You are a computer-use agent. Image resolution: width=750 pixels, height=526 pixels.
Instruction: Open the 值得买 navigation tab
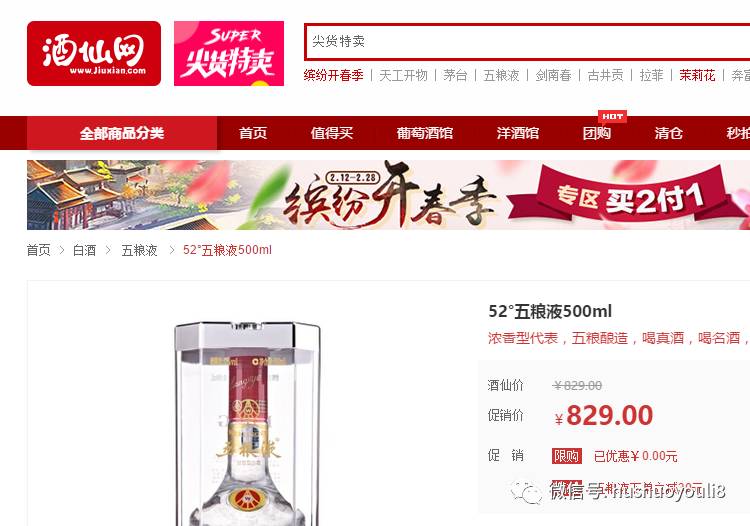tap(331, 133)
